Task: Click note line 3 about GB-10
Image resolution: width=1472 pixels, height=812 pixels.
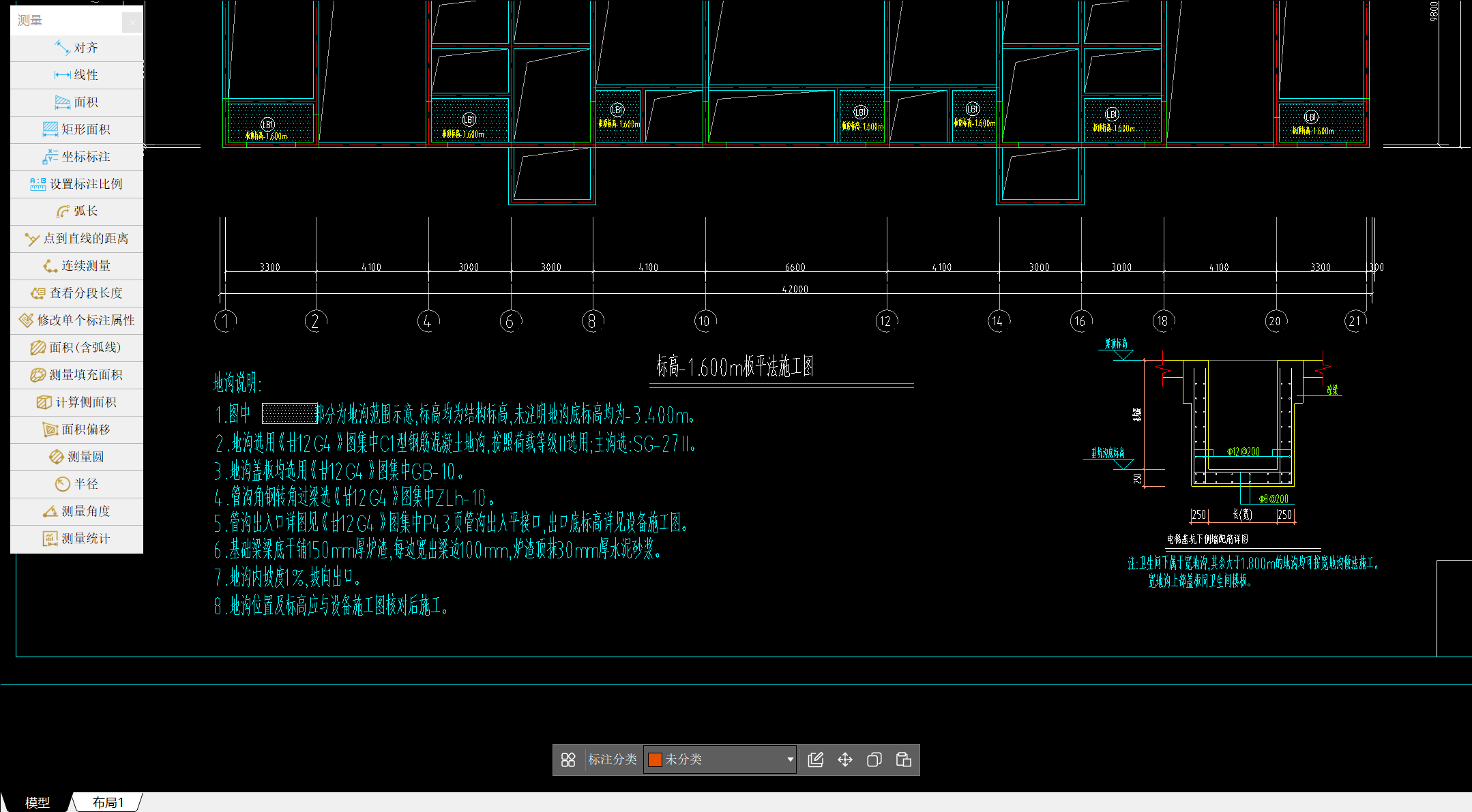Action: click(339, 471)
